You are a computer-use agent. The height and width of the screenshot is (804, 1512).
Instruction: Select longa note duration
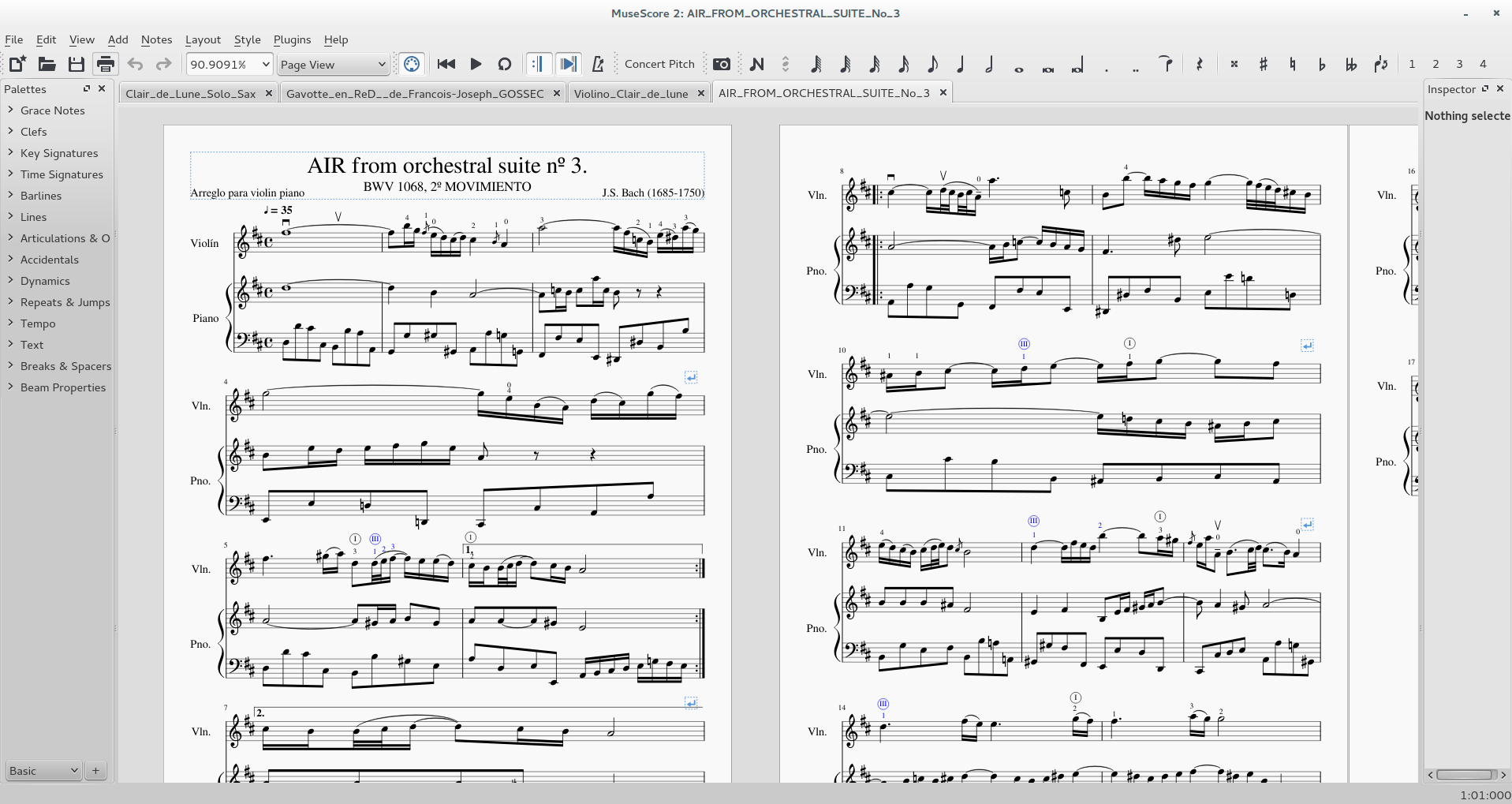pyautogui.click(x=1077, y=64)
